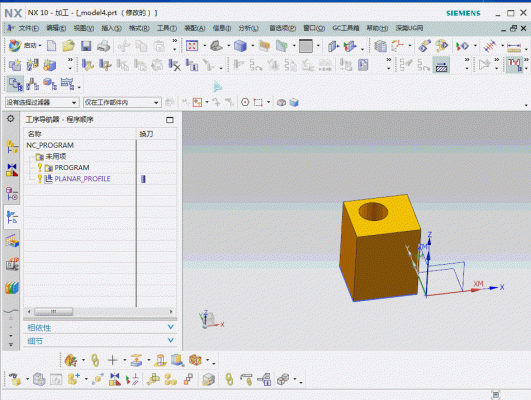Expand the Dependencies section chevron
Viewport: 531px width, 400px height.
coord(171,327)
